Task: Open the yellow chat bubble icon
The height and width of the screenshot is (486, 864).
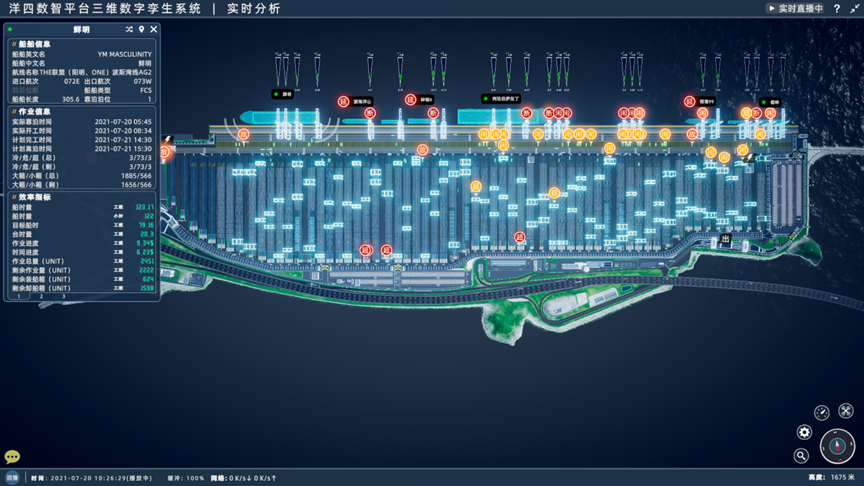Action: pos(12,457)
